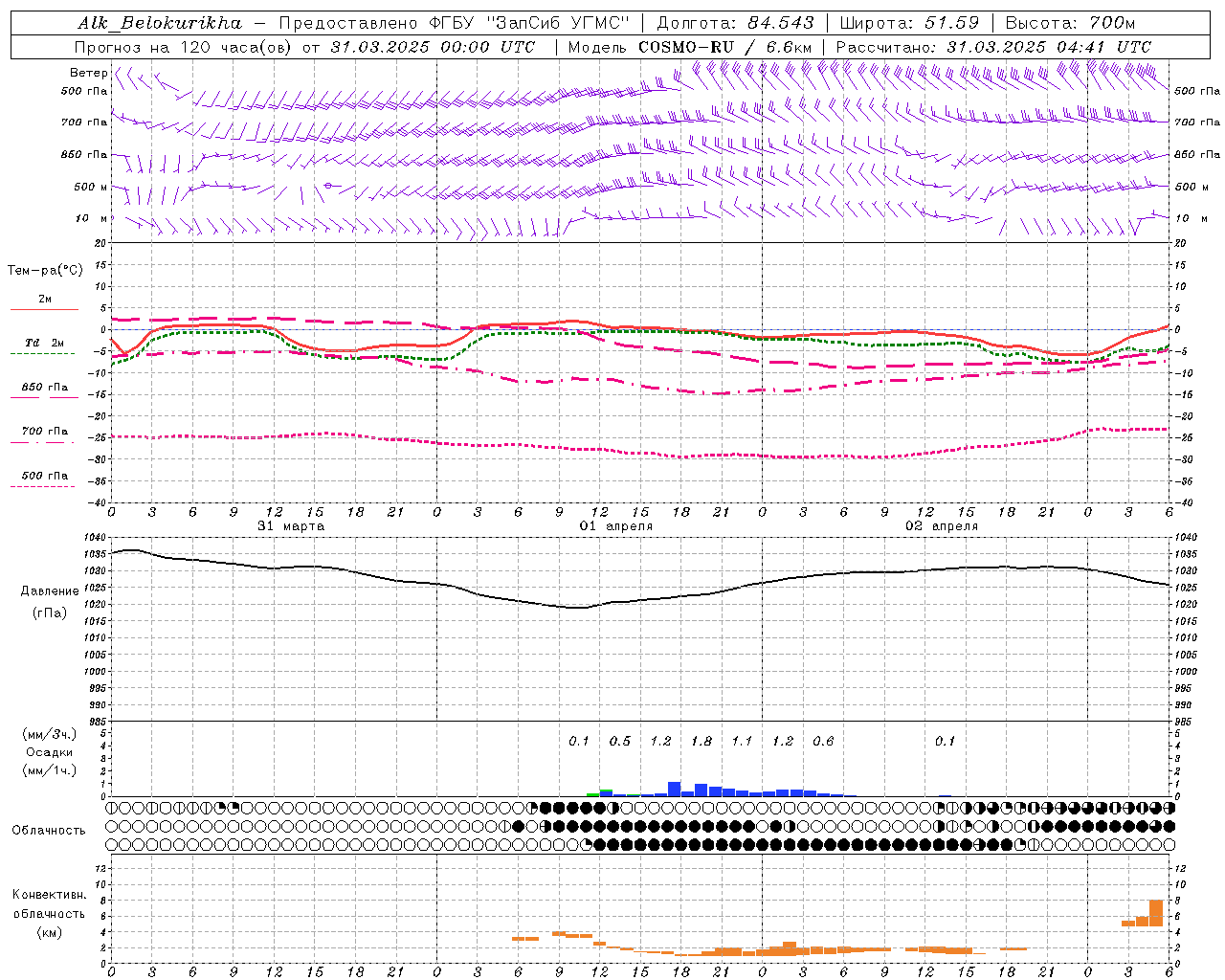This screenshot has height=980, width=1225.
Task: Click the Давление pressure axis label
Action: click(50, 591)
